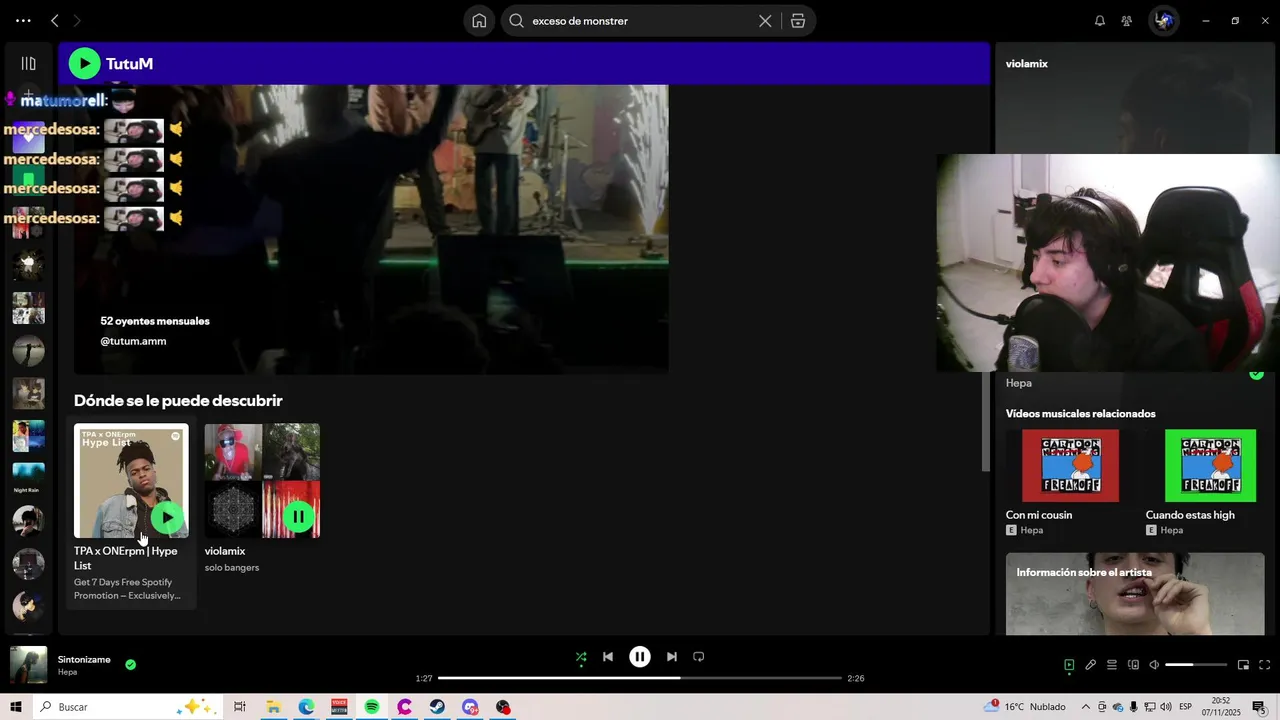This screenshot has width=1280, height=720.
Task: Open the Browse icon next to search
Action: tap(798, 21)
